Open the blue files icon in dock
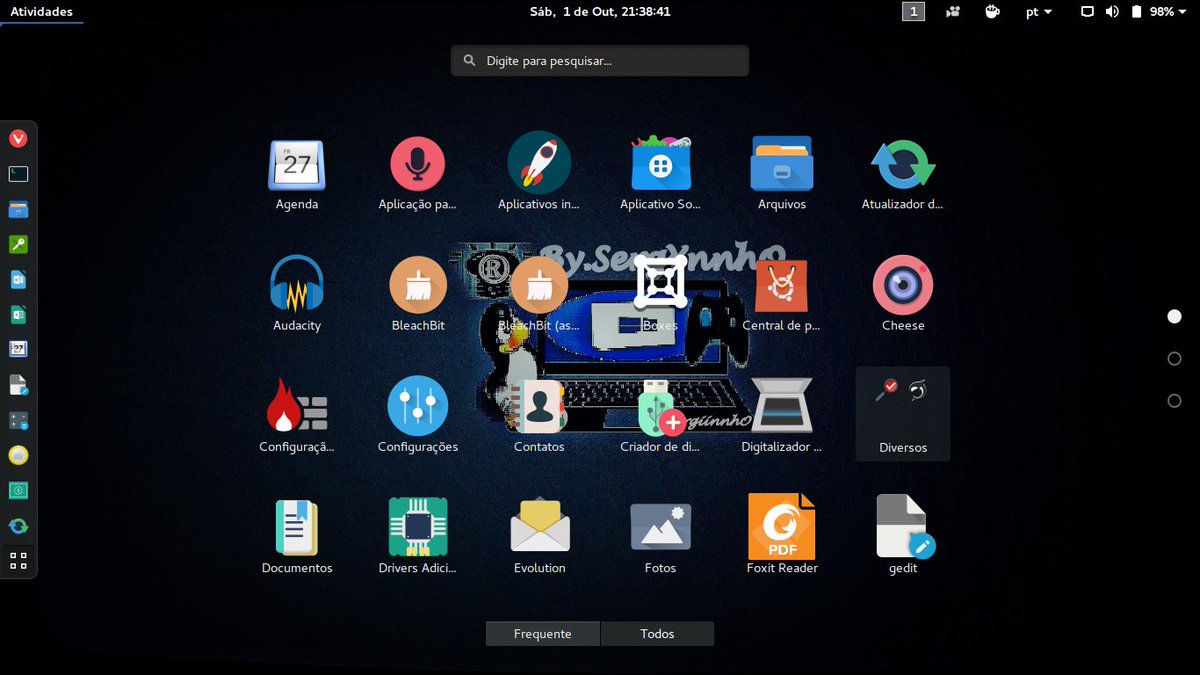 click(18, 210)
